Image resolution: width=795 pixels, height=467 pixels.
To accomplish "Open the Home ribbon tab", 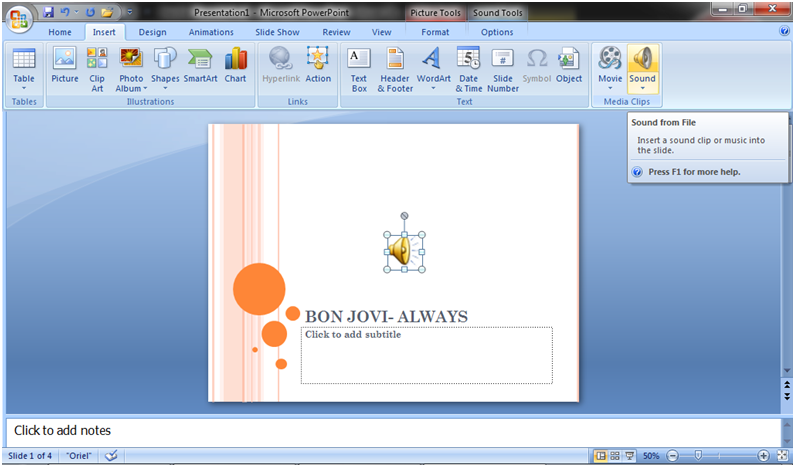I will click(x=60, y=32).
